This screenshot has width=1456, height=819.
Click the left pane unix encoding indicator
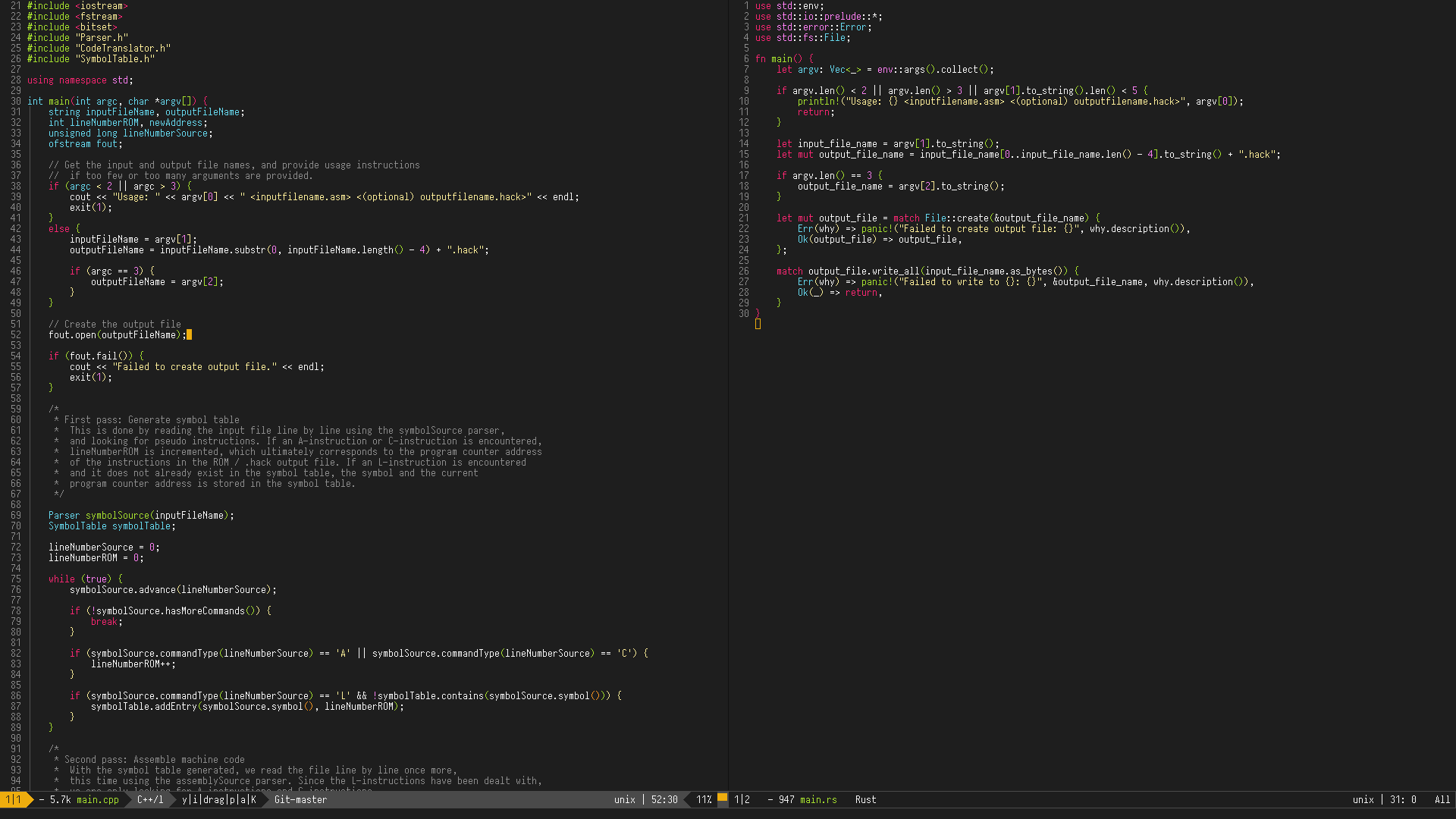tap(624, 799)
